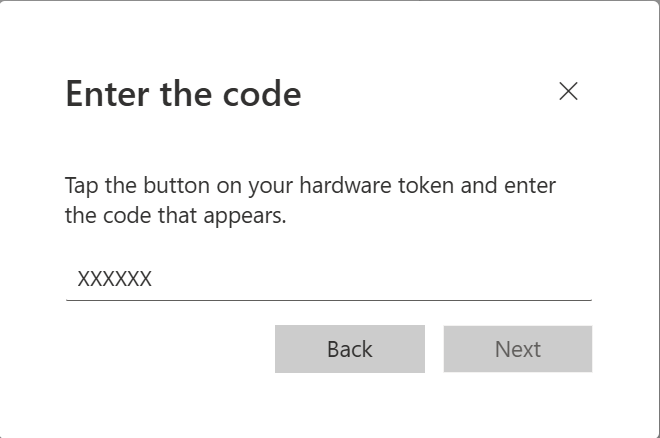Click the grayed-out Next button

[518, 349]
